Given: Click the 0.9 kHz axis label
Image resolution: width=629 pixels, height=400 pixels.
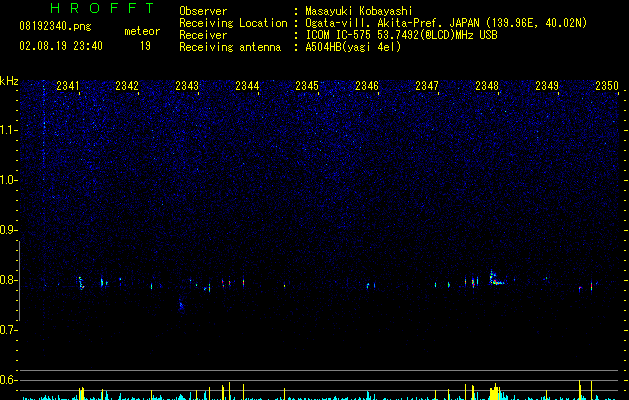Looking at the screenshot, I should pyautogui.click(x=8, y=230).
